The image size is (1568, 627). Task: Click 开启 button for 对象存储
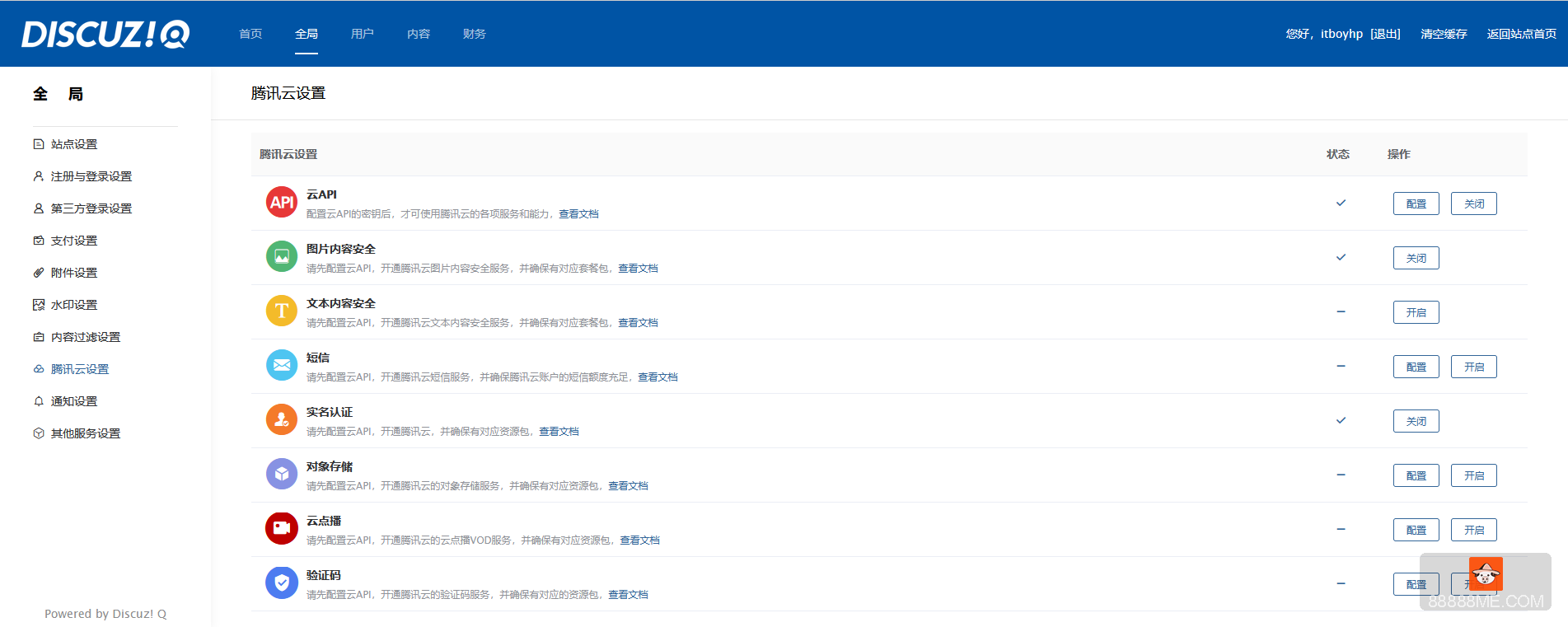pos(1474,475)
